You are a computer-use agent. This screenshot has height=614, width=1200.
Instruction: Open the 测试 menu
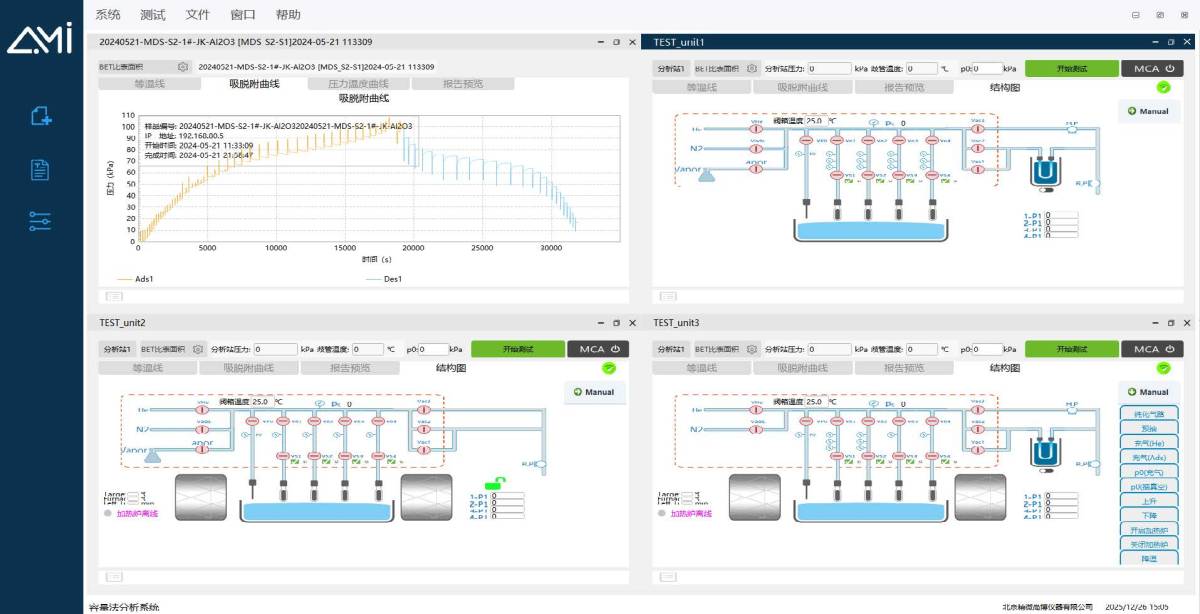click(x=153, y=15)
